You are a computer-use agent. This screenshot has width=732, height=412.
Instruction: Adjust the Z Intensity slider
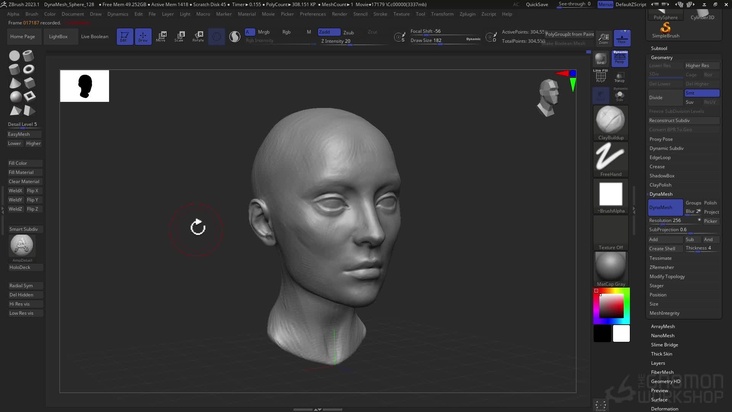click(353, 42)
